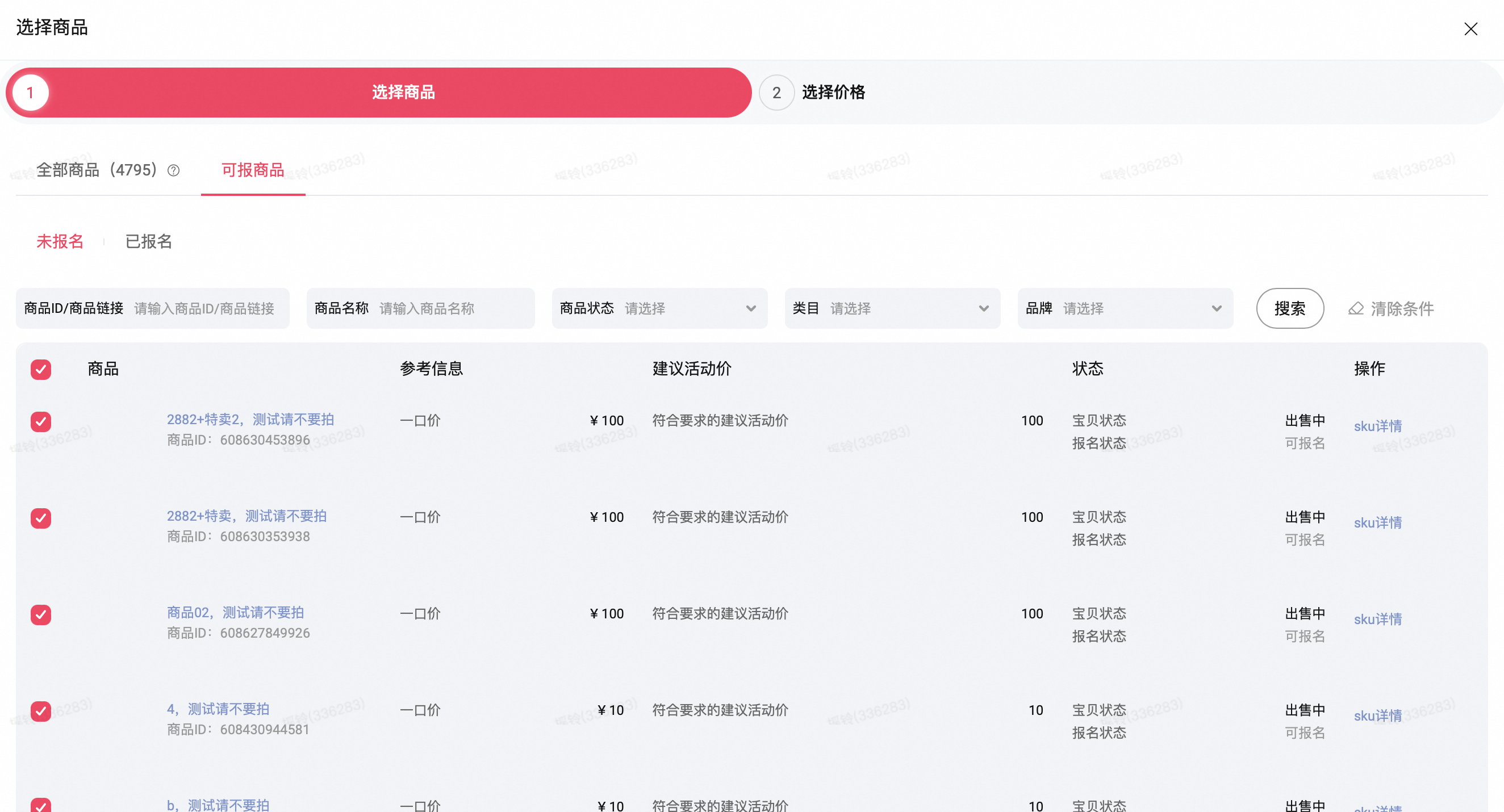Open the 类目 dropdown
This screenshot has height=812, width=1504.
click(892, 308)
